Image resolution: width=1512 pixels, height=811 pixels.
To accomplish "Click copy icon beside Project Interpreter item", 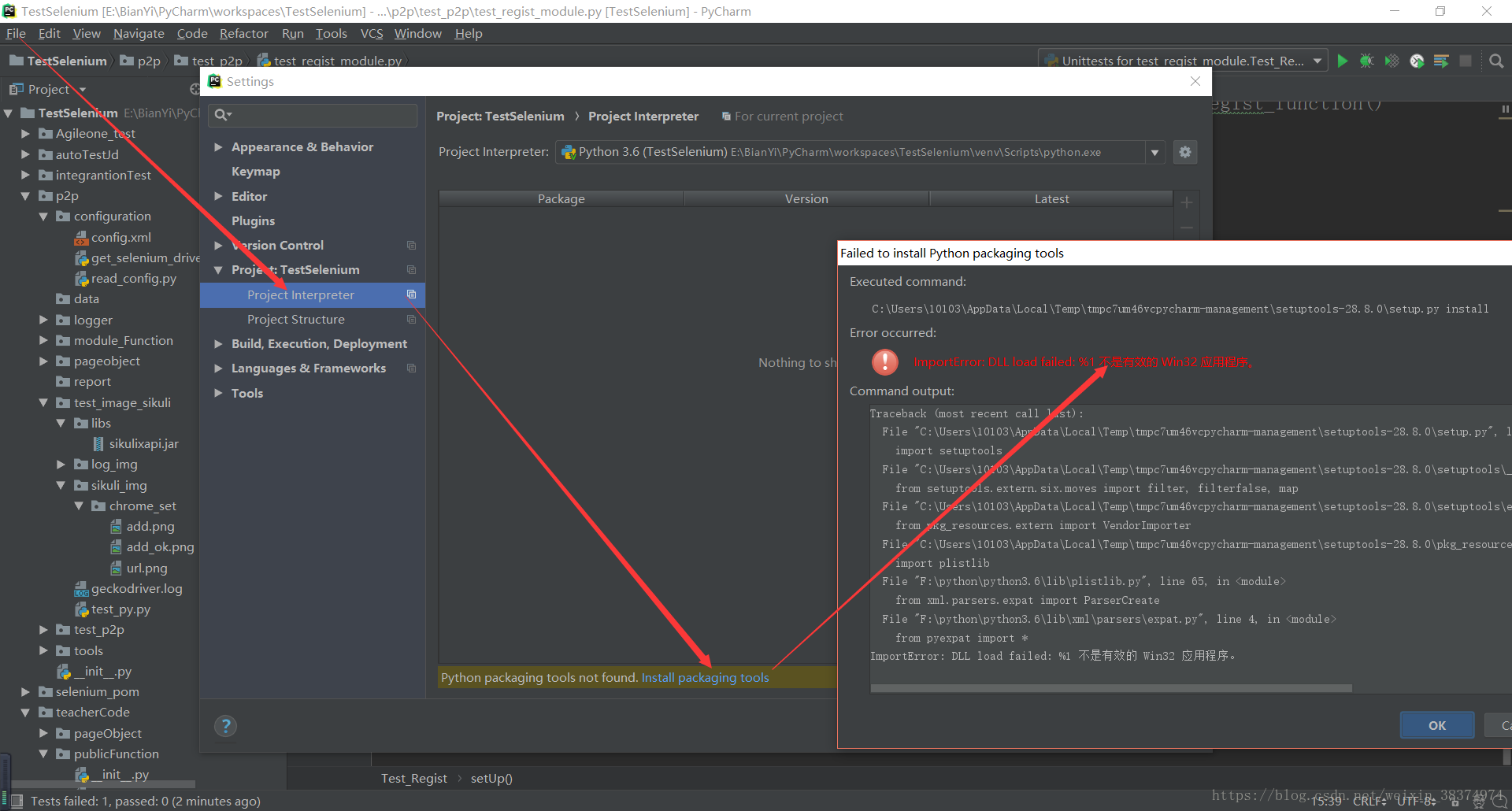I will point(411,294).
